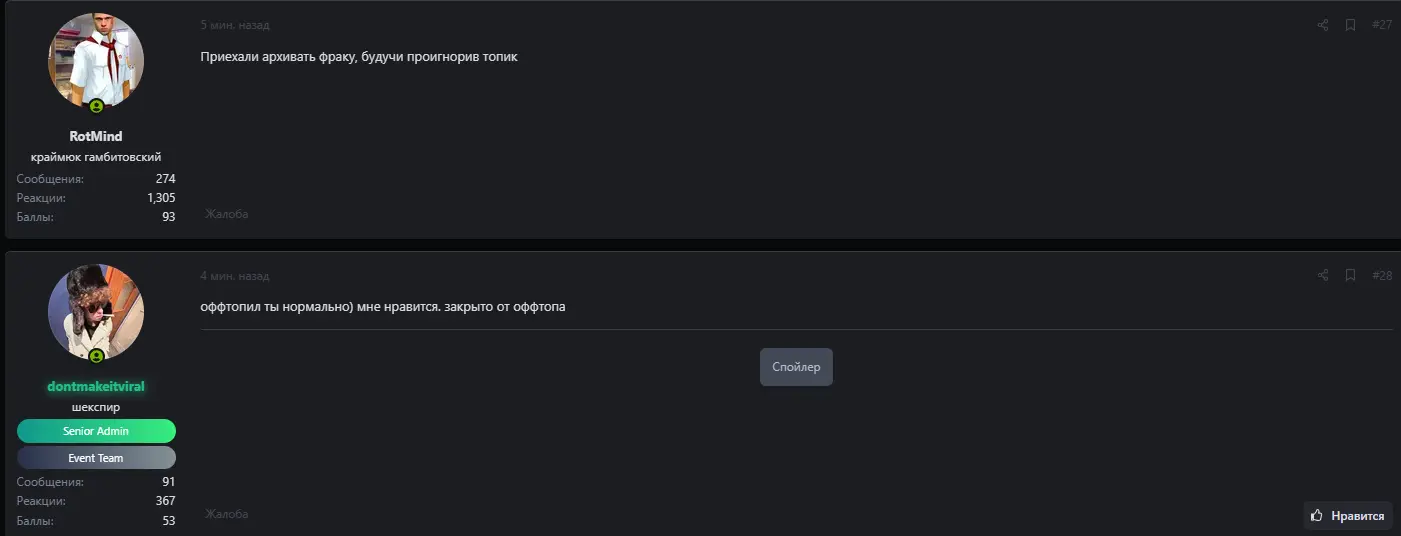
Task: Click the share icon on post #28
Action: 1323,275
